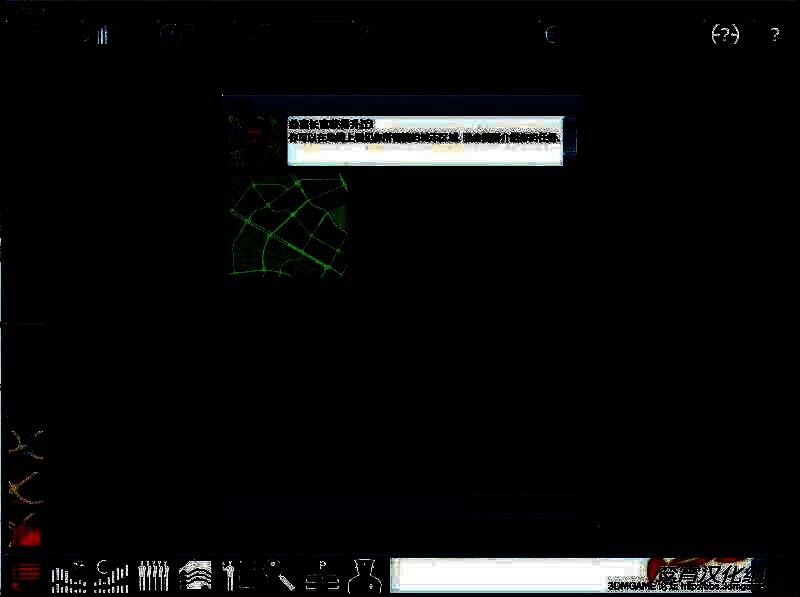Click the vertical bars fence icon

(153, 575)
